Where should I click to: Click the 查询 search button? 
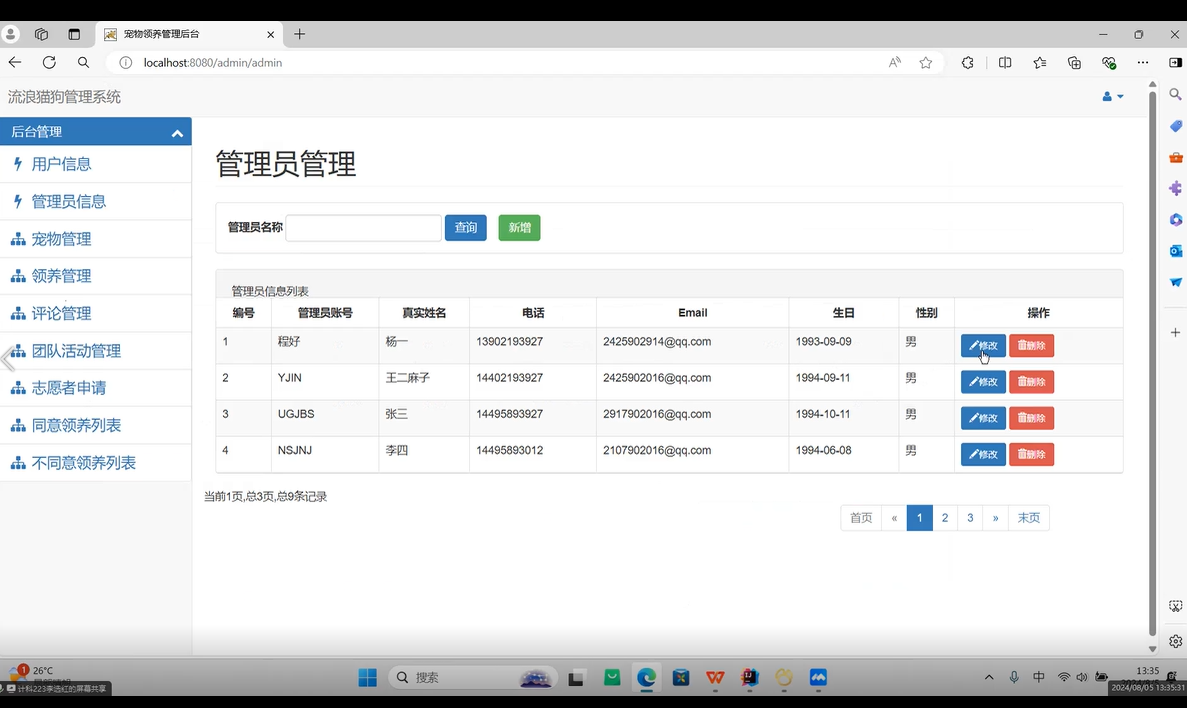click(x=465, y=228)
